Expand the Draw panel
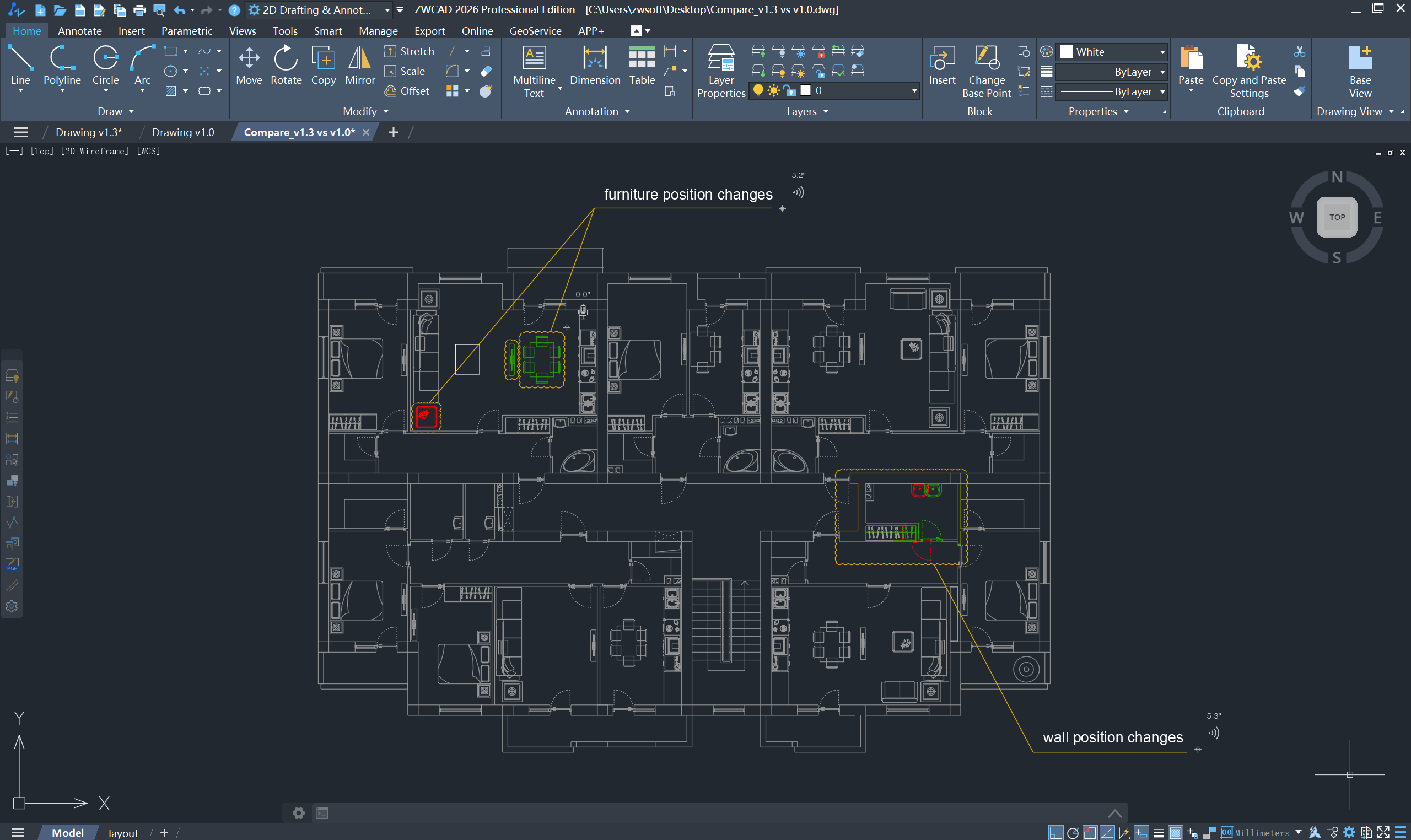This screenshot has width=1411, height=840. pyautogui.click(x=115, y=111)
